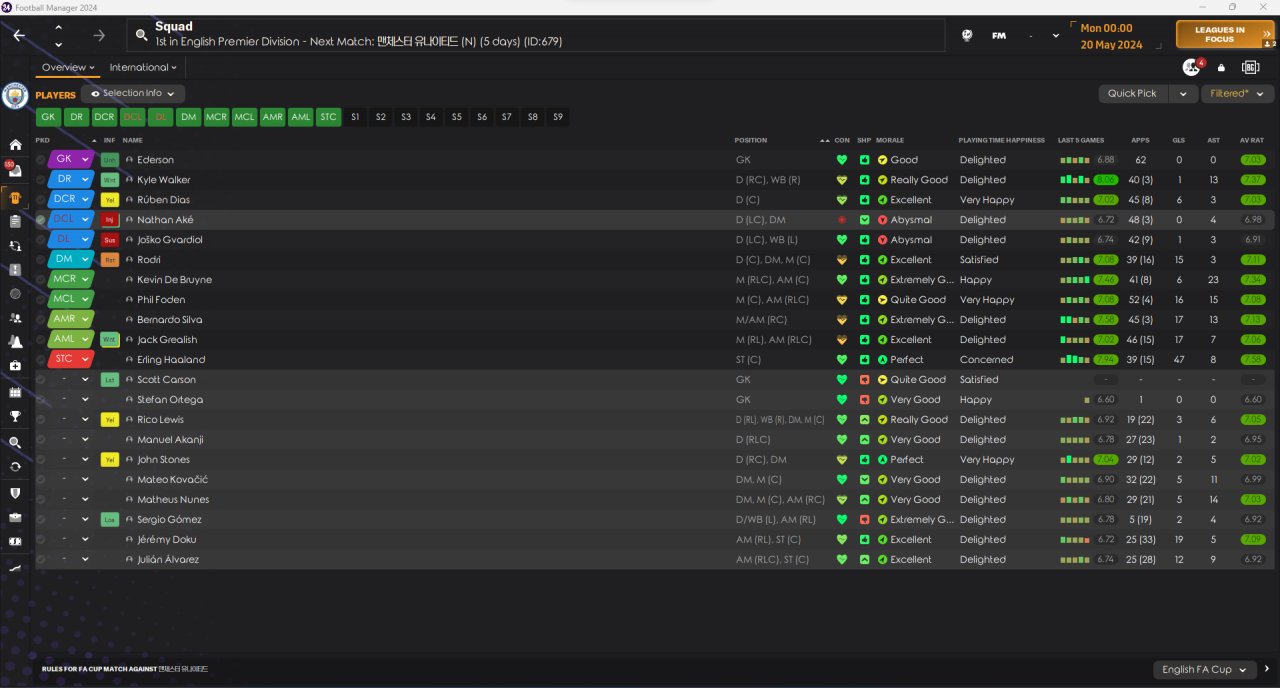Toggle pick circle for Julián Álvarez
This screenshot has height=688, width=1280.
(x=41, y=560)
